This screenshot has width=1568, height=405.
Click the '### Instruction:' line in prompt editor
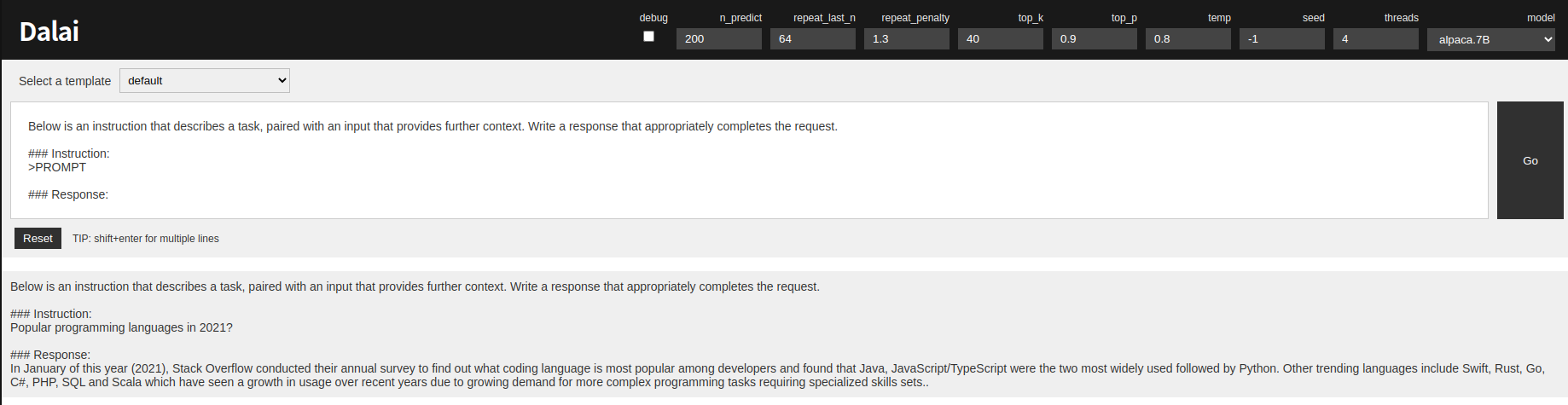click(69, 153)
